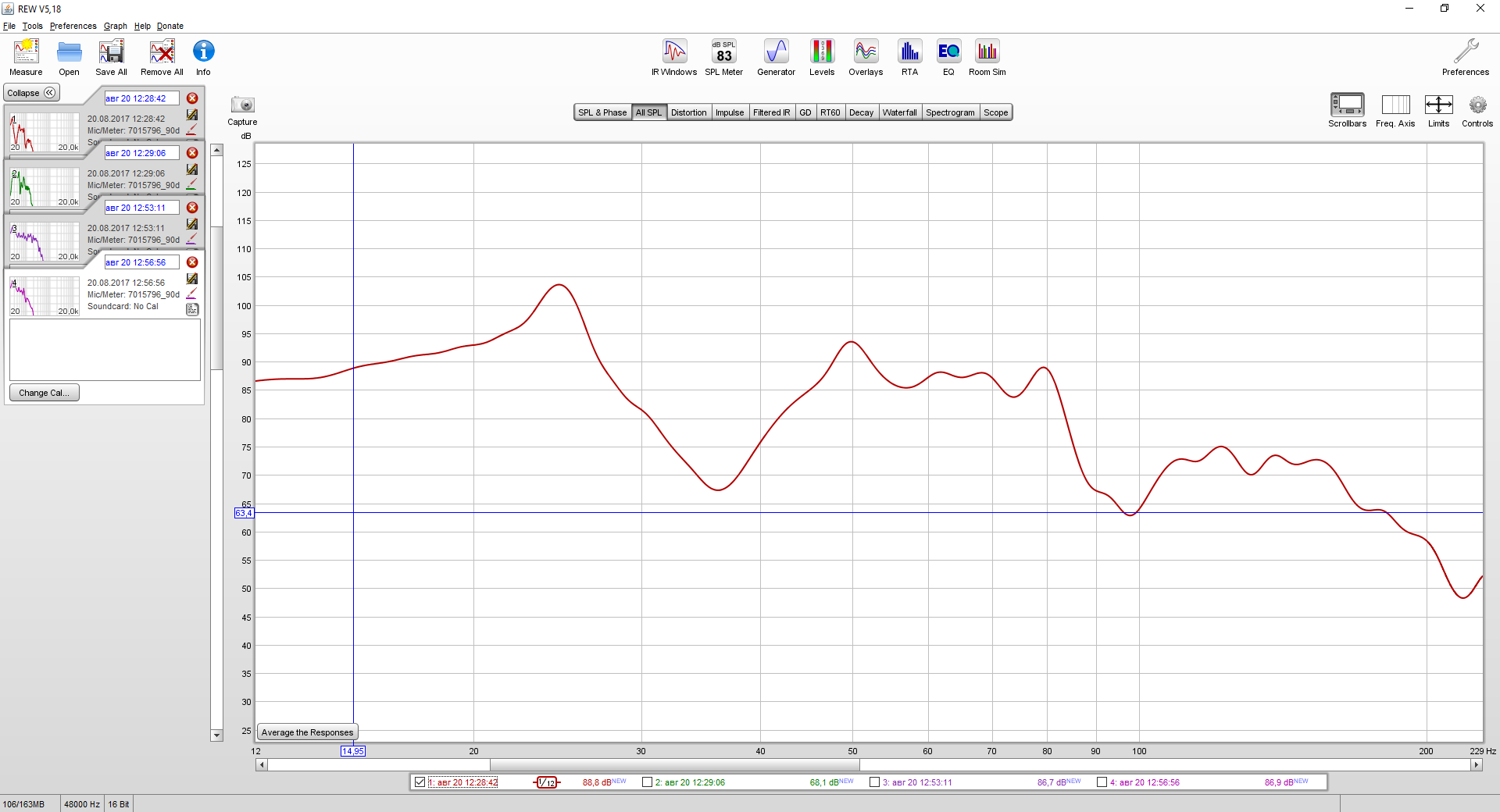Switch to the RT60 graph
The height and width of the screenshot is (812, 1500).
830,112
